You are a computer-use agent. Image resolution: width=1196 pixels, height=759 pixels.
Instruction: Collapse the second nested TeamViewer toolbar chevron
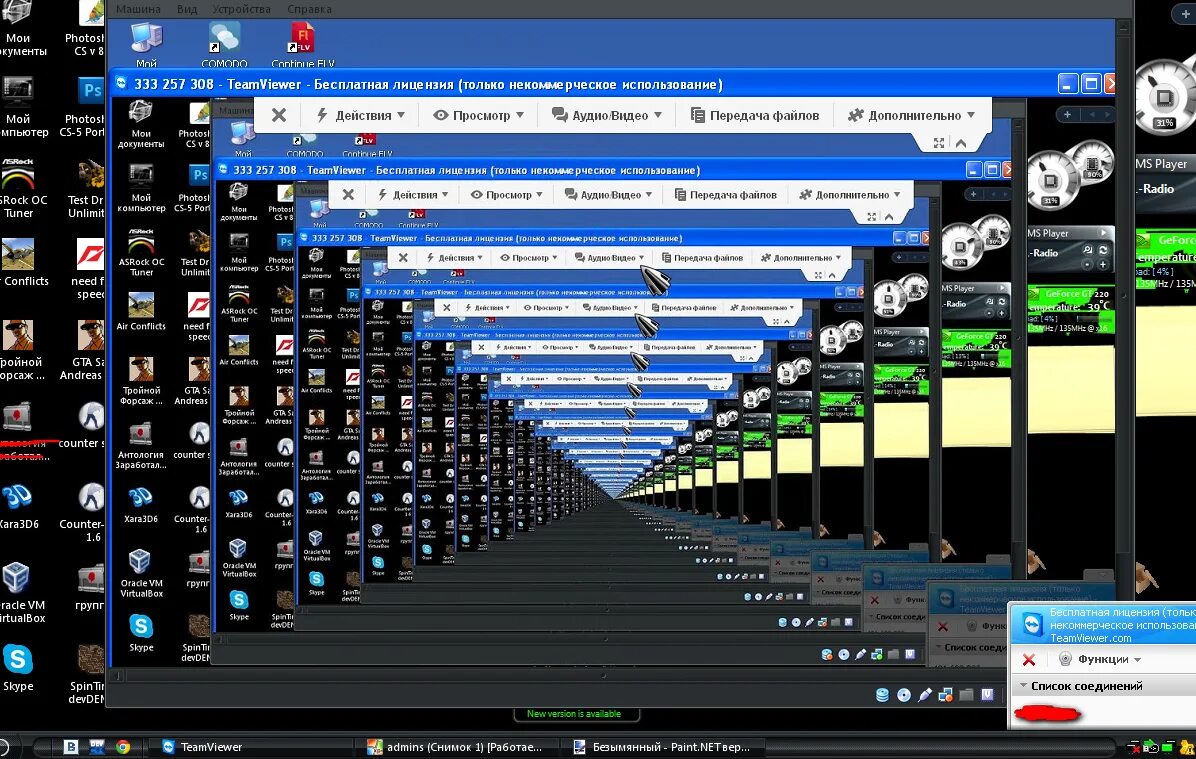(x=889, y=217)
